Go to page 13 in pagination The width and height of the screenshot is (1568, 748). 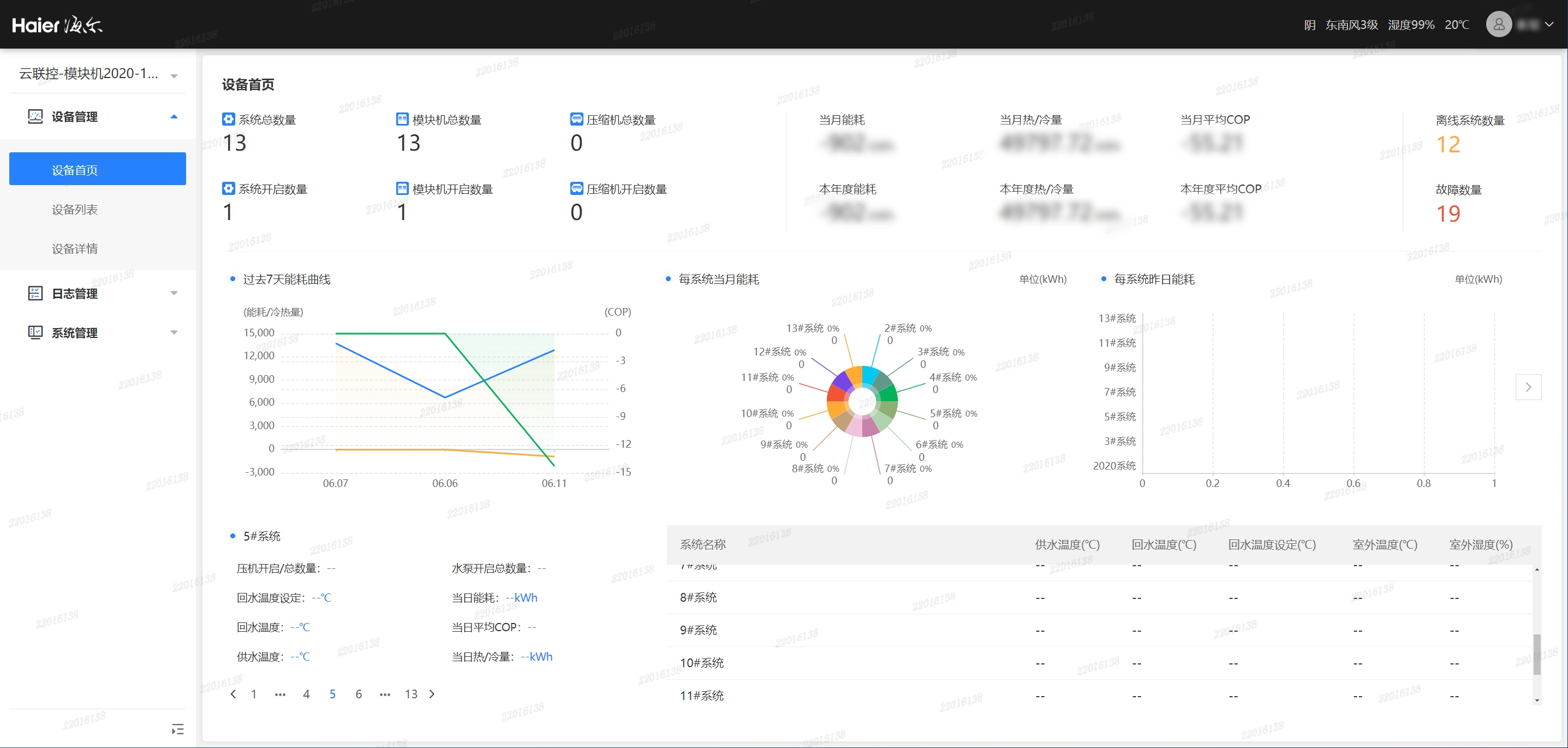coord(411,694)
